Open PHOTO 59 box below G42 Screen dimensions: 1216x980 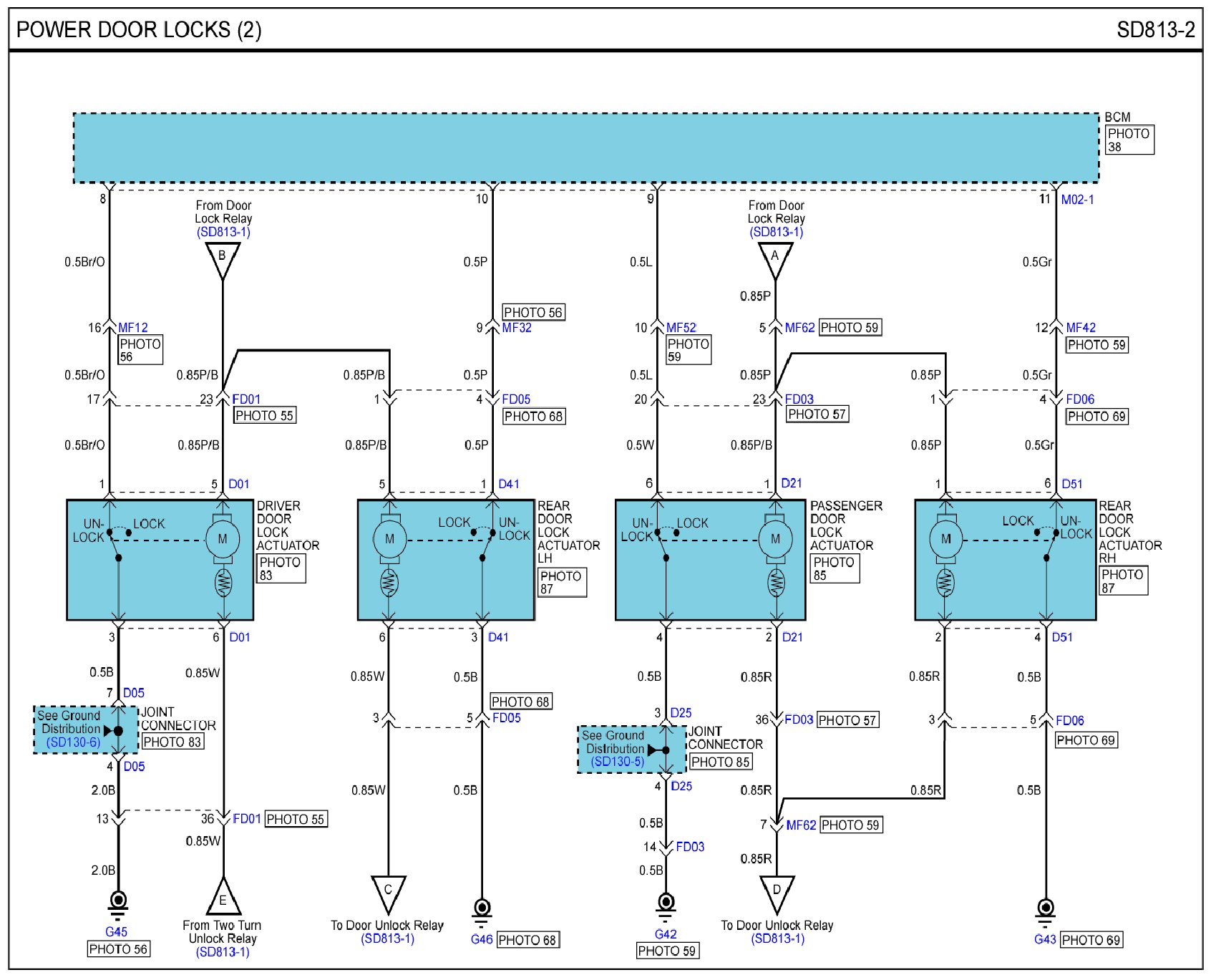667,951
